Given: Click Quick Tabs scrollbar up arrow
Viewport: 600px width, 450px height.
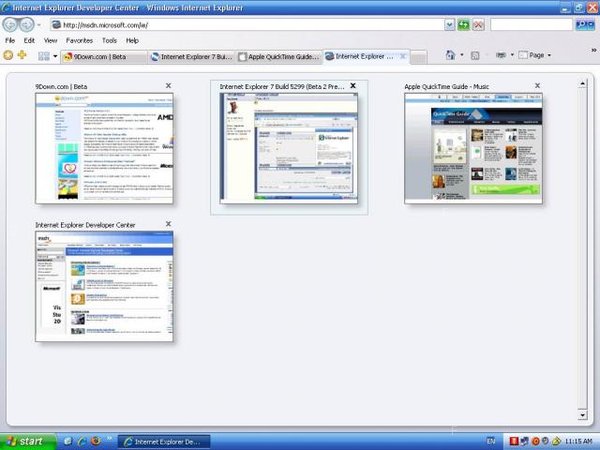Looking at the screenshot, I should tap(582, 83).
